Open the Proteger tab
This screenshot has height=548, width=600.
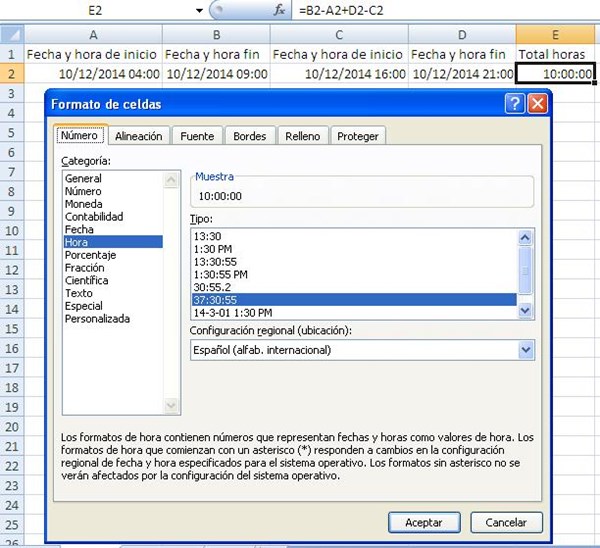(x=358, y=136)
